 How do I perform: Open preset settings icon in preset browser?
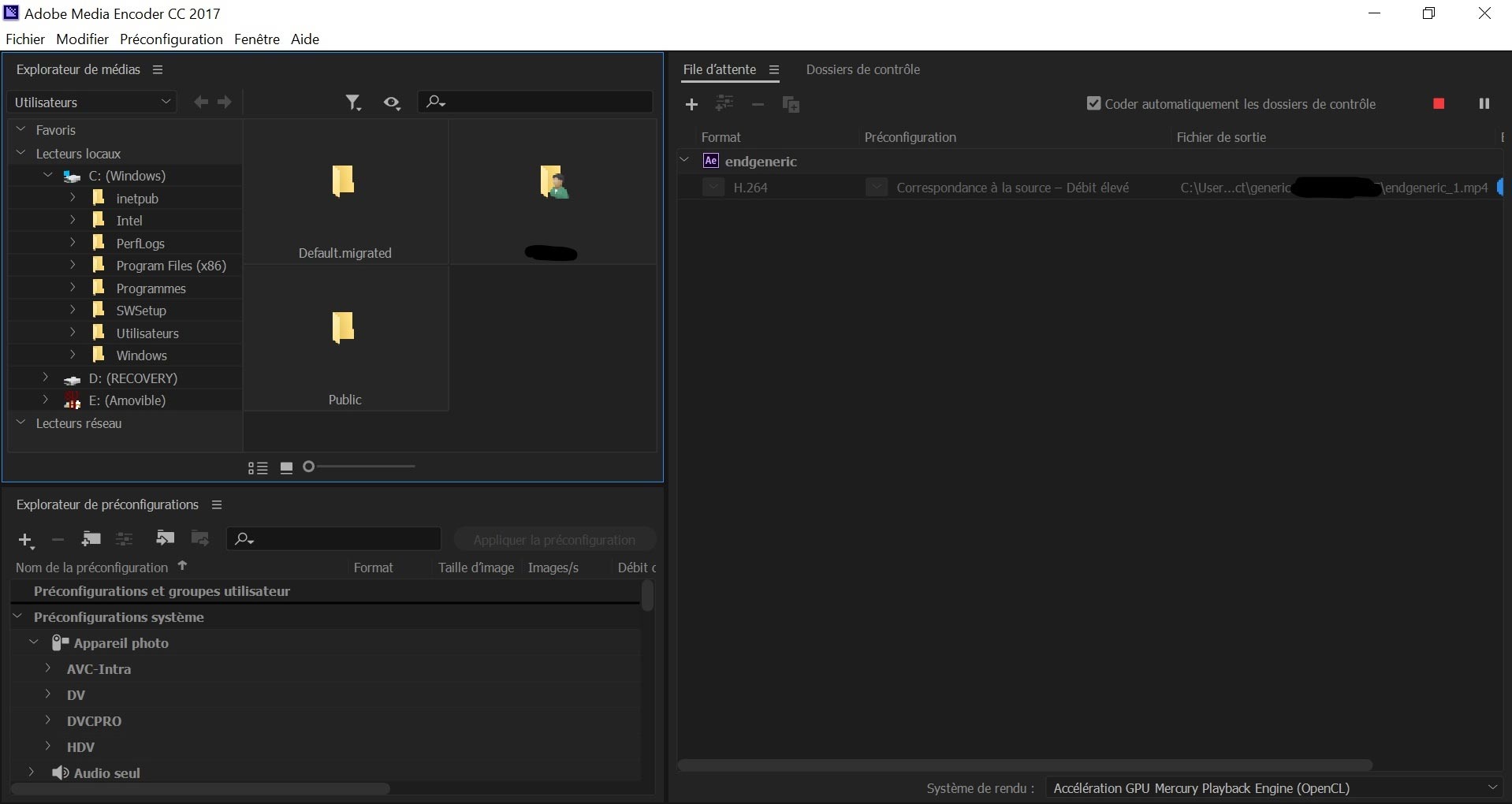tap(125, 539)
